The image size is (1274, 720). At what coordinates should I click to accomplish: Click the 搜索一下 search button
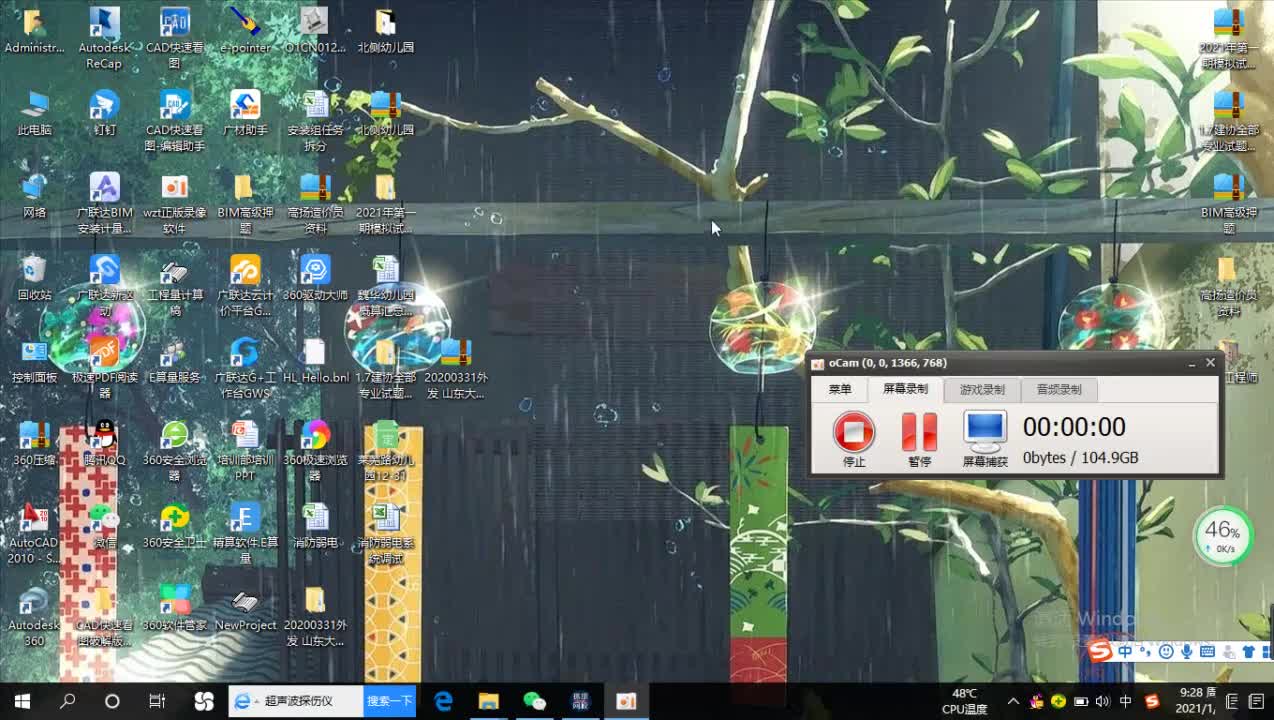pyautogui.click(x=389, y=701)
